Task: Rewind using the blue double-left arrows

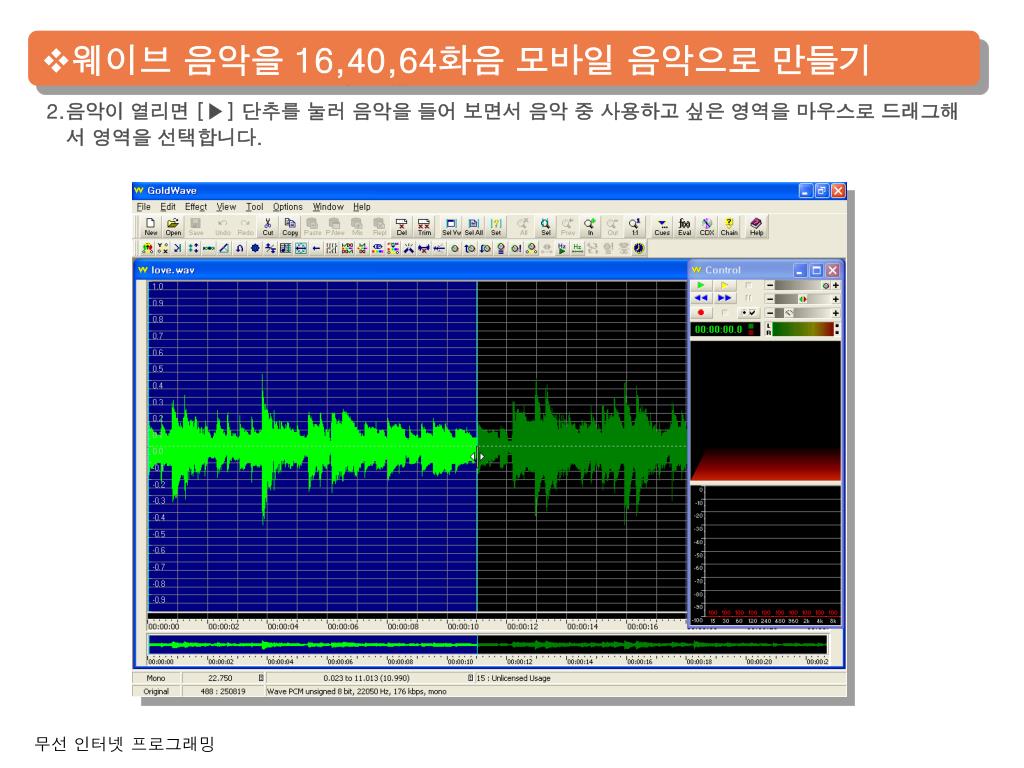Action: (701, 298)
